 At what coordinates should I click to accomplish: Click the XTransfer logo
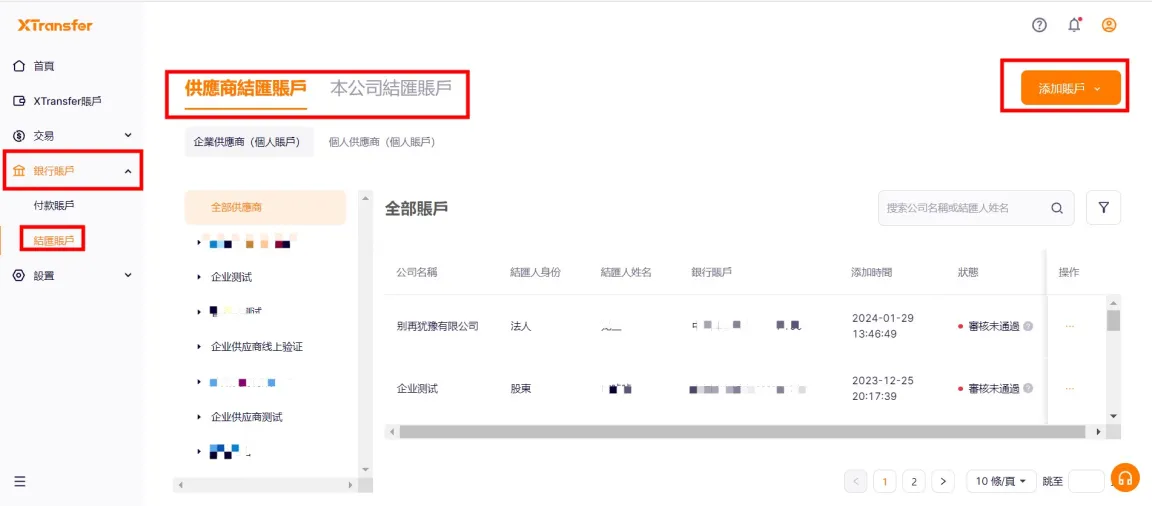click(x=55, y=25)
